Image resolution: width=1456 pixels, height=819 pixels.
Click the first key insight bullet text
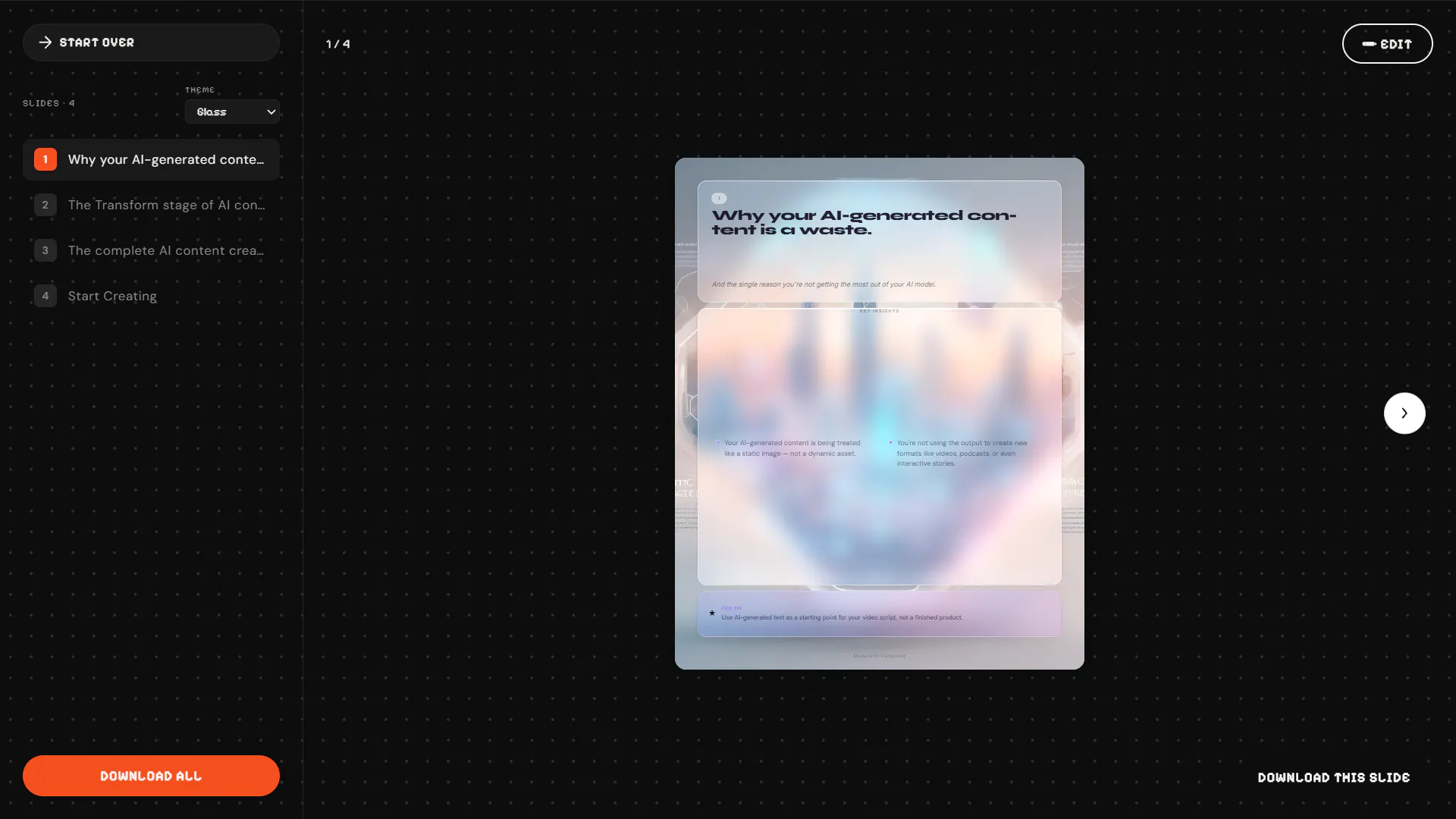click(x=792, y=448)
